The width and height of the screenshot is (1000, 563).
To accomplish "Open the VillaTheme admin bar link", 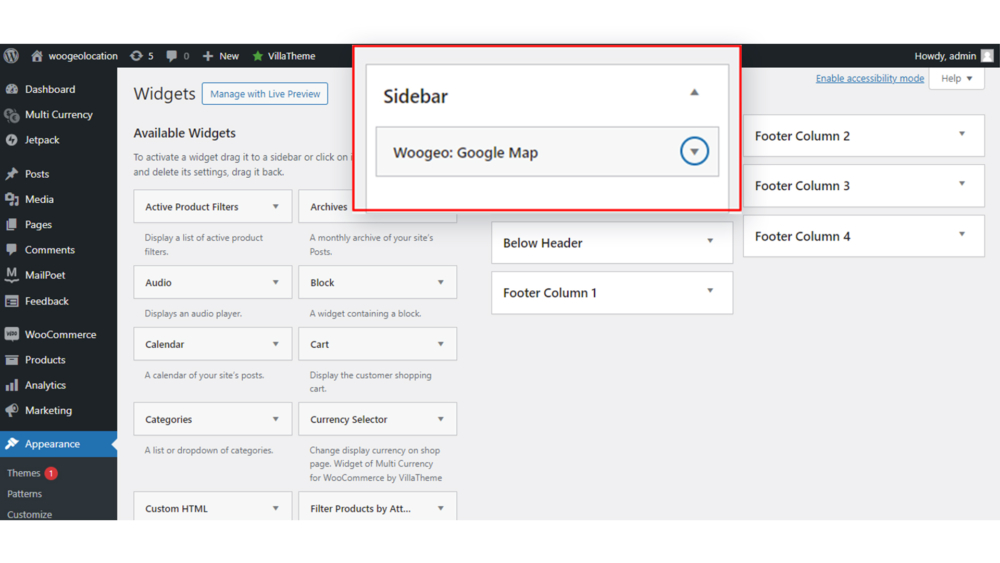I will pos(291,56).
